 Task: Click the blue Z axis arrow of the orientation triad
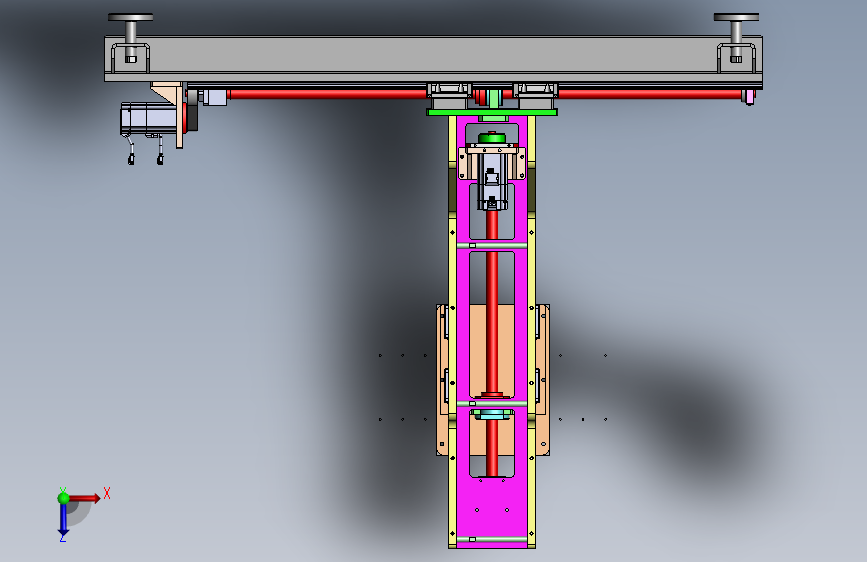pos(63,519)
